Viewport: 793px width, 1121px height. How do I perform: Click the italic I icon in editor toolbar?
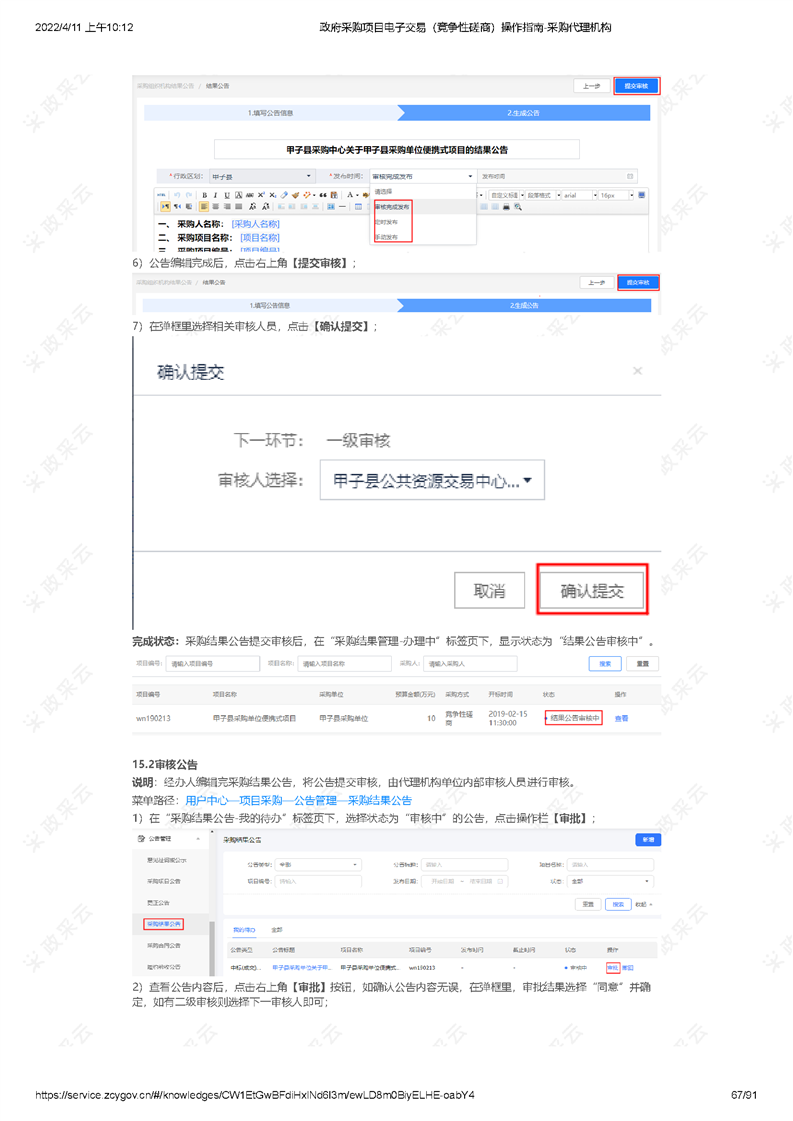tap(214, 195)
